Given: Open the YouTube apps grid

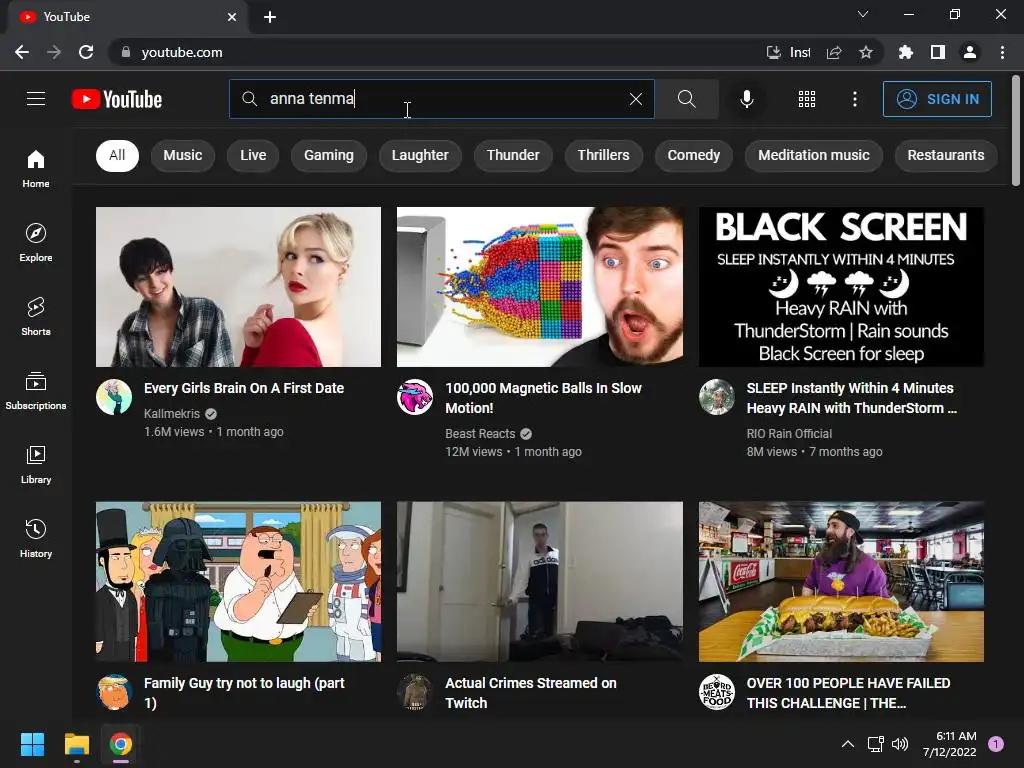Looking at the screenshot, I should tap(807, 99).
